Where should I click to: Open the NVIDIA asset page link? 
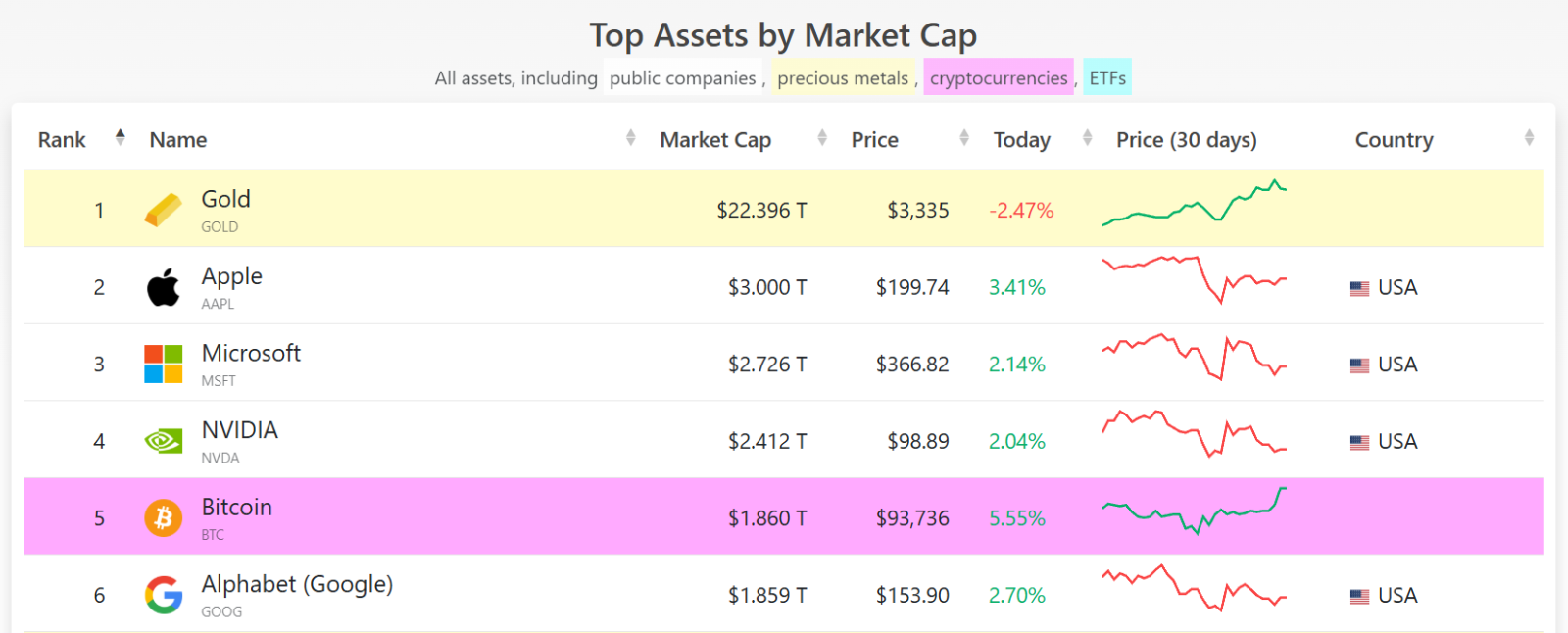(239, 430)
